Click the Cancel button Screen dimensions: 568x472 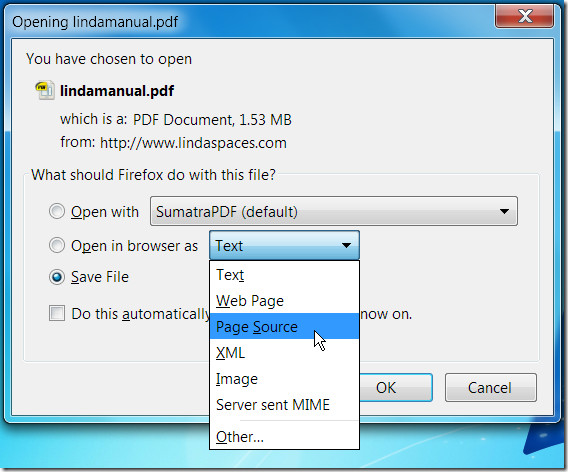490,388
